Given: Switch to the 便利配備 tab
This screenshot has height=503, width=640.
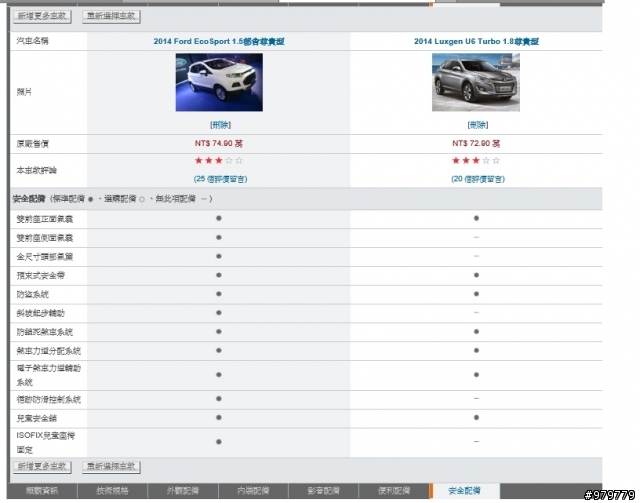Looking at the screenshot, I should 394,491.
